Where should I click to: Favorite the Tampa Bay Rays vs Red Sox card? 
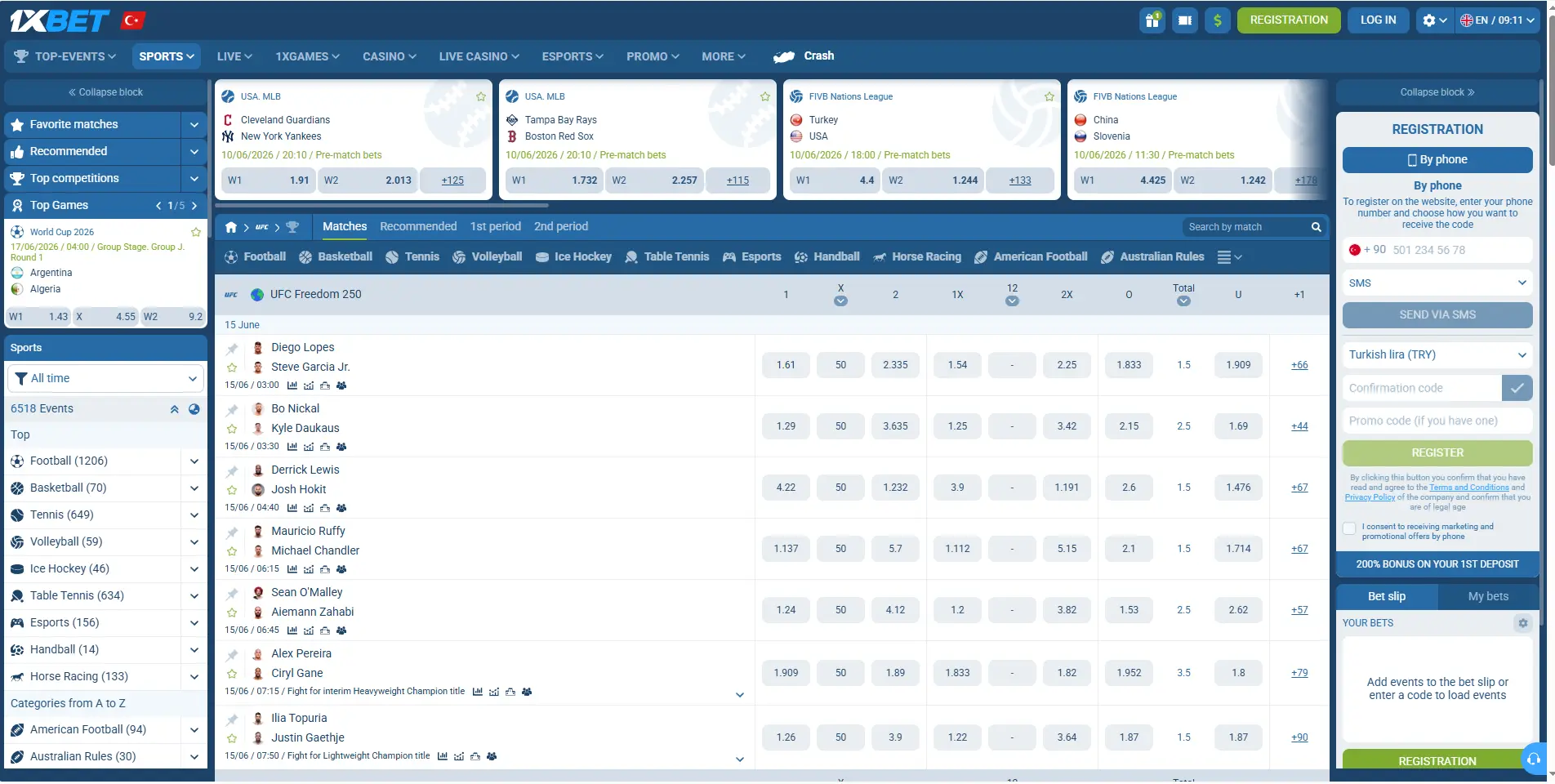coord(765,96)
